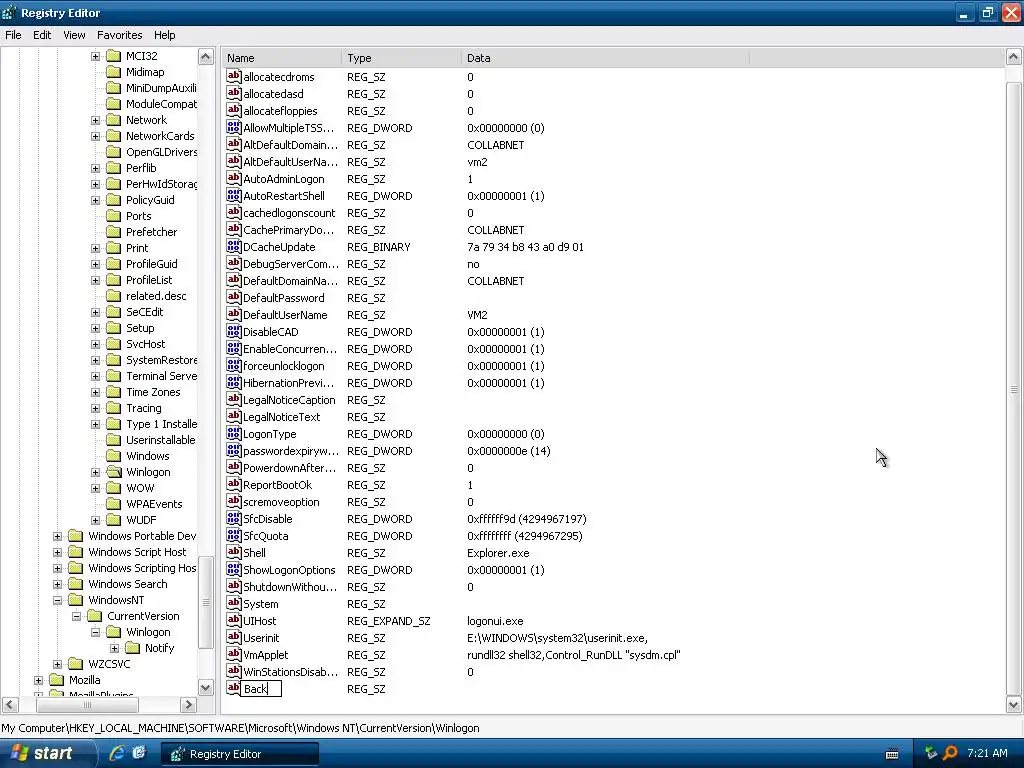Image resolution: width=1024 pixels, height=768 pixels.
Task: Click the network tray icon
Action: [931, 753]
